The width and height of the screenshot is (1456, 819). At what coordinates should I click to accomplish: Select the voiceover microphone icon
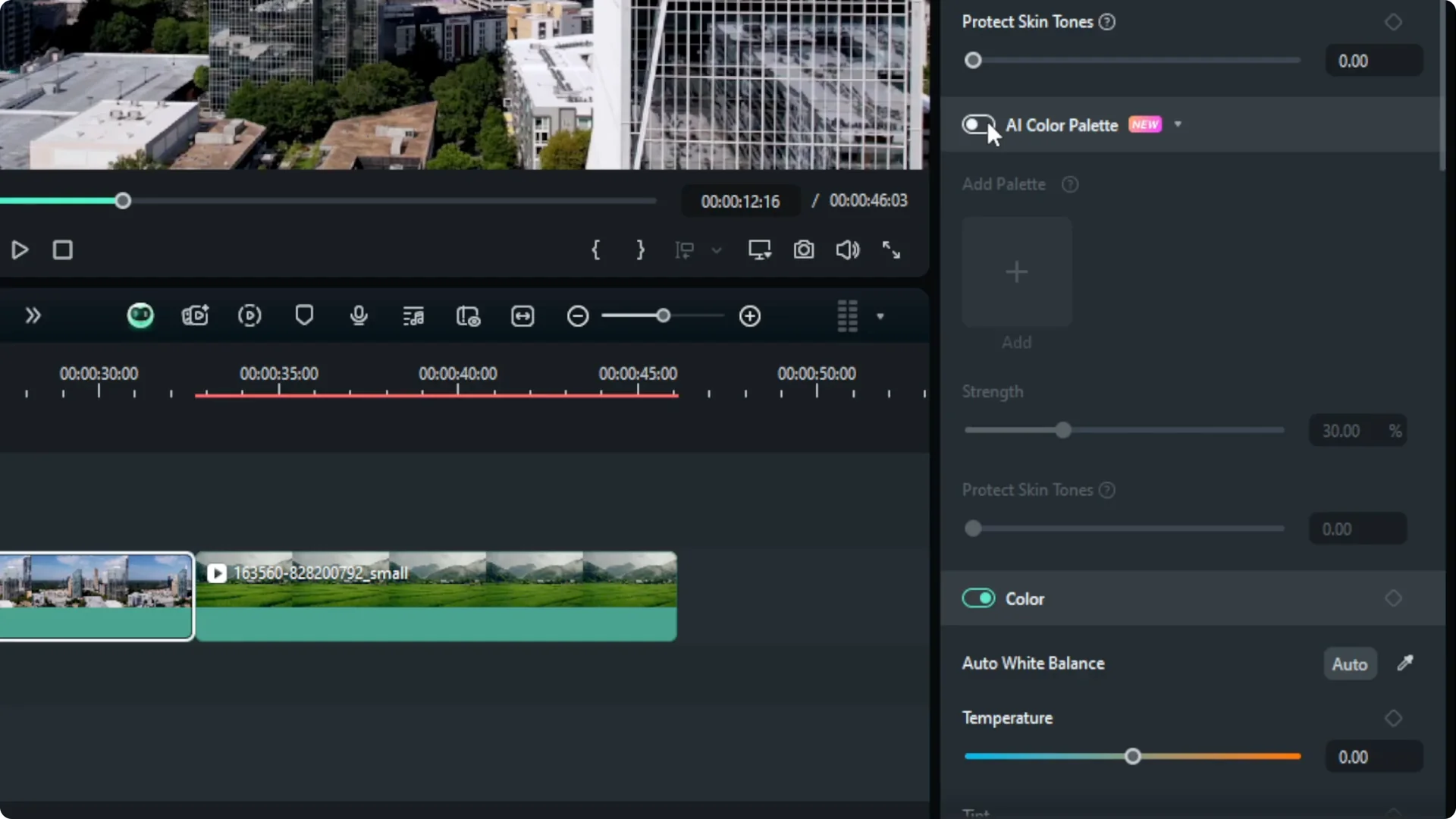(x=359, y=316)
